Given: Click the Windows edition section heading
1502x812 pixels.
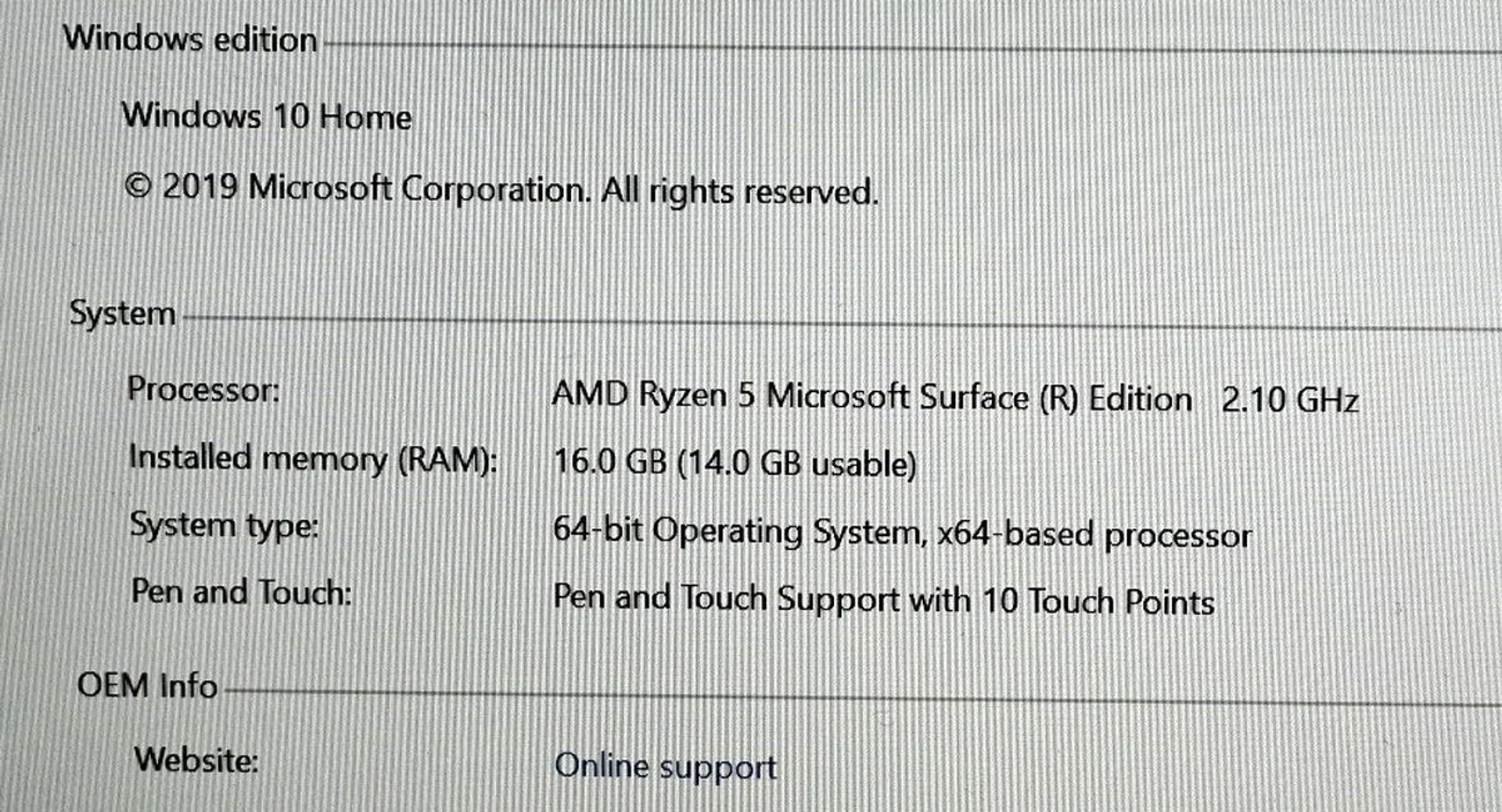Looking at the screenshot, I should point(190,39).
